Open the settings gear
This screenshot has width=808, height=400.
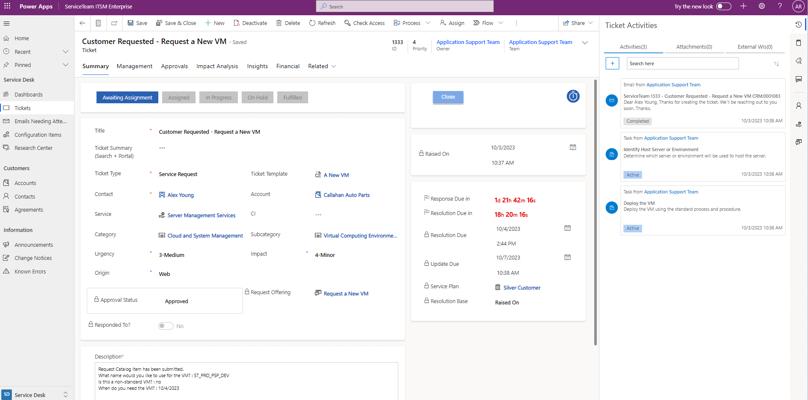click(x=762, y=6)
